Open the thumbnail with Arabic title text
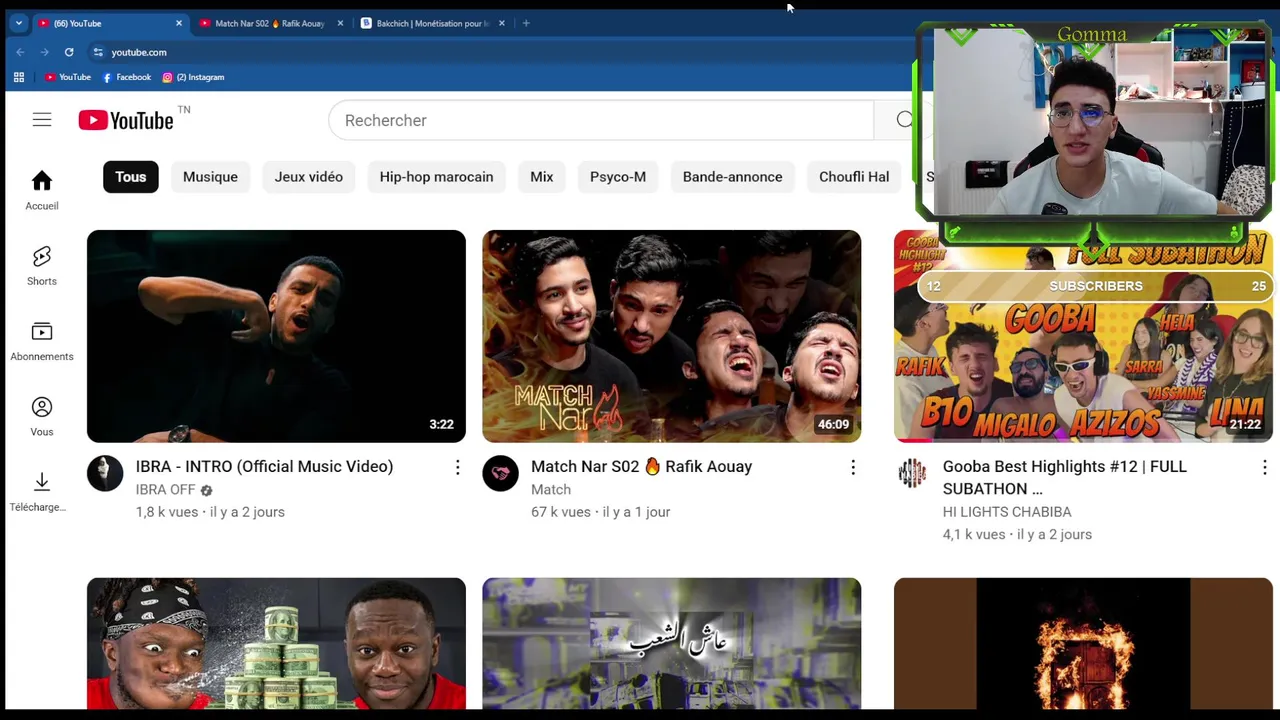The image size is (1280, 720). tap(672, 643)
